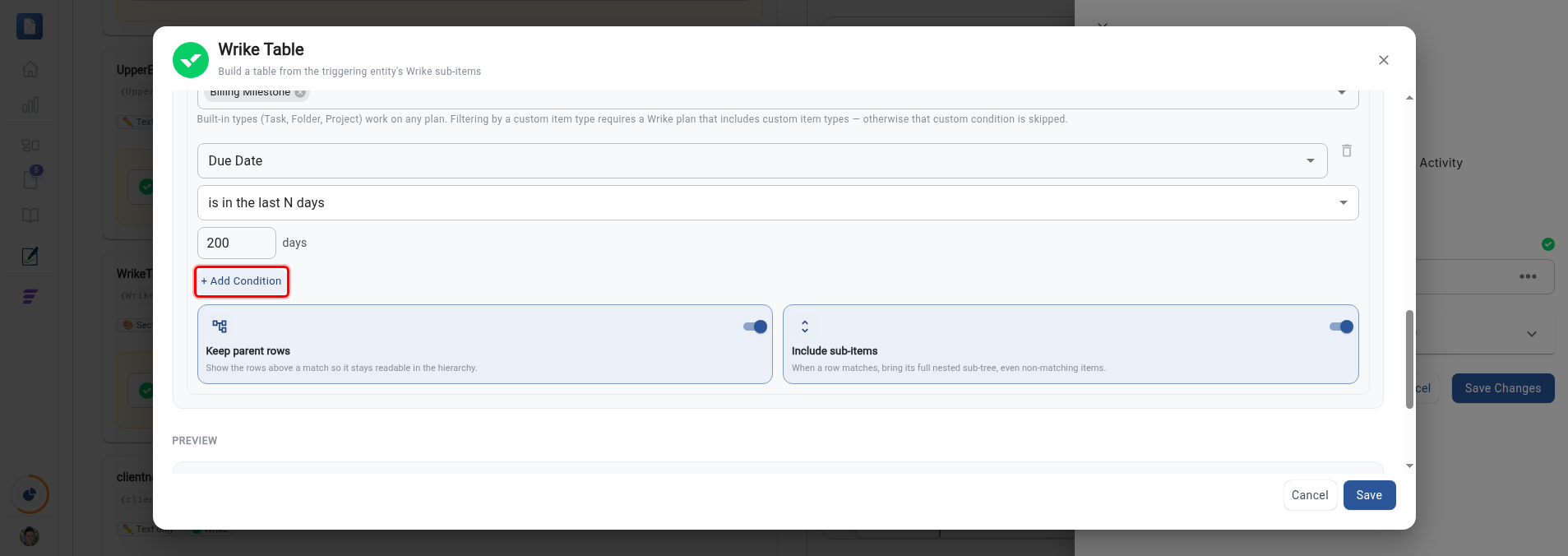Click the purple striped sidebar icon
1568x556 pixels.
(x=30, y=297)
